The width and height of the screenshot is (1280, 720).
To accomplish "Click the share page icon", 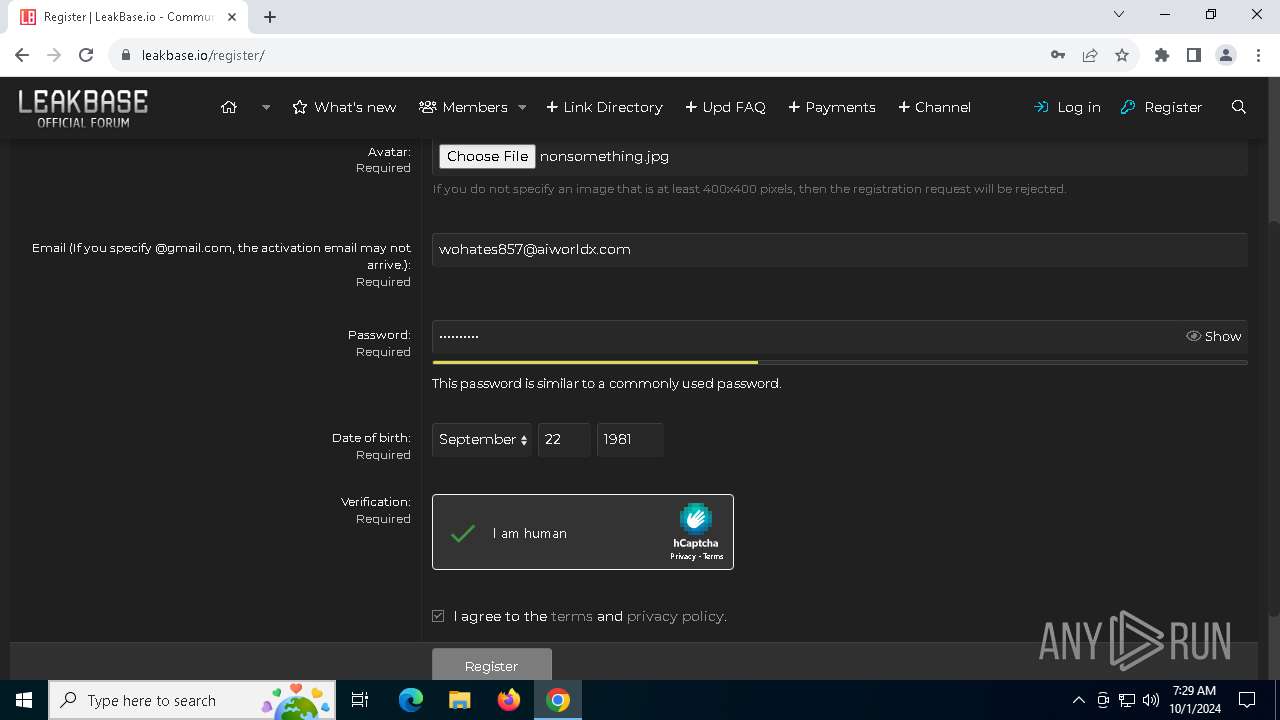I will pyautogui.click(x=1090, y=55).
